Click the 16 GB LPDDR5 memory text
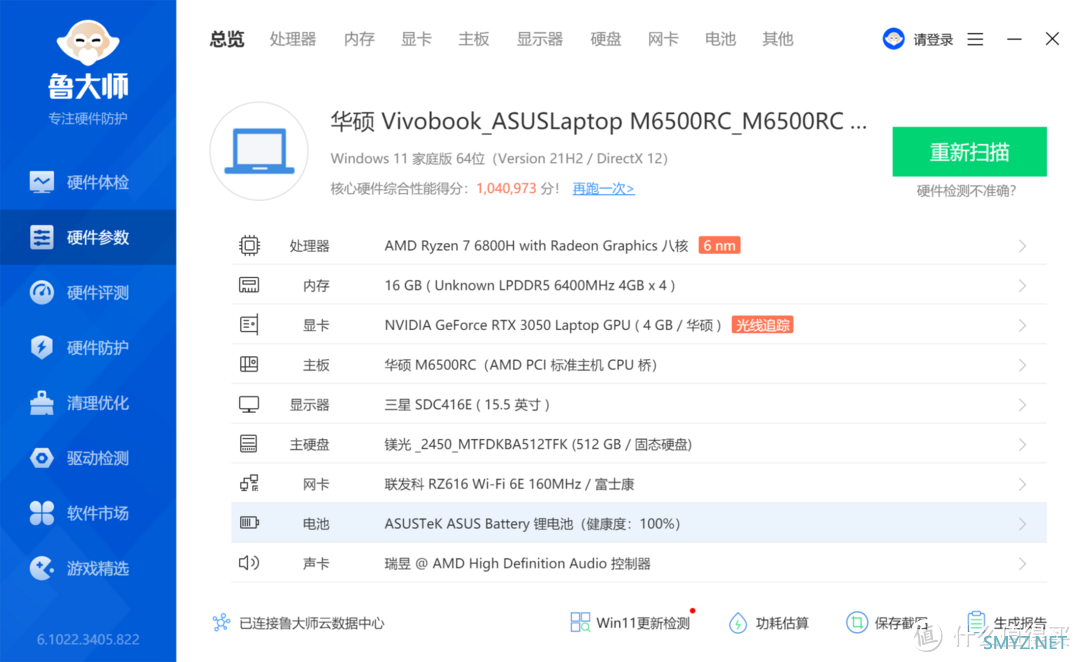 (529, 285)
